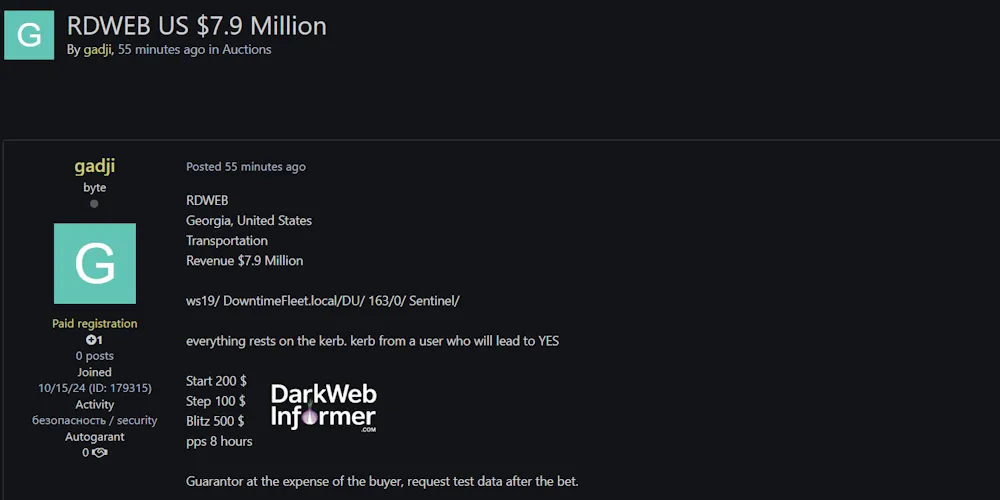Click the DarkWeb Informer watermark logo
This screenshot has height=500, width=1000.
point(323,407)
